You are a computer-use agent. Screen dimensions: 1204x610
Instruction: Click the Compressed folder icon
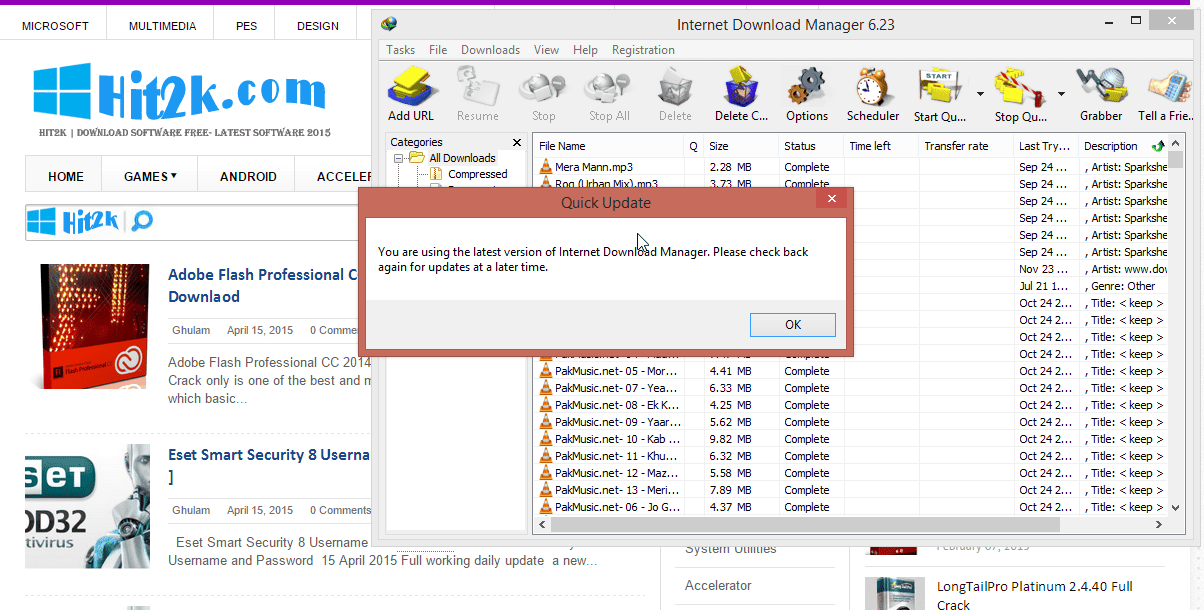point(436,174)
